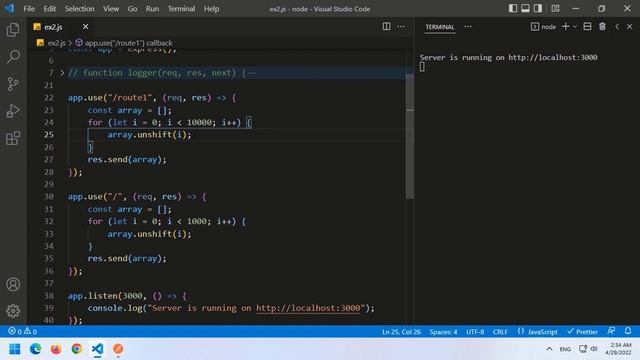Close the terminal panel
Image resolution: width=640 pixels, height=360 pixels.
point(629,27)
